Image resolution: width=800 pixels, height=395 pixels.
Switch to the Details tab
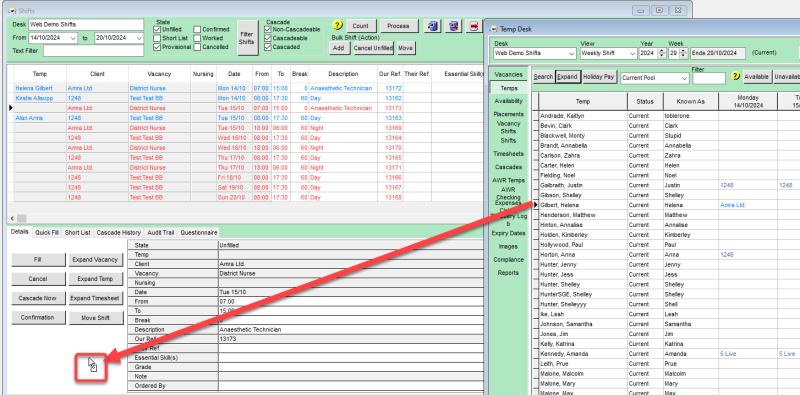[x=19, y=232]
